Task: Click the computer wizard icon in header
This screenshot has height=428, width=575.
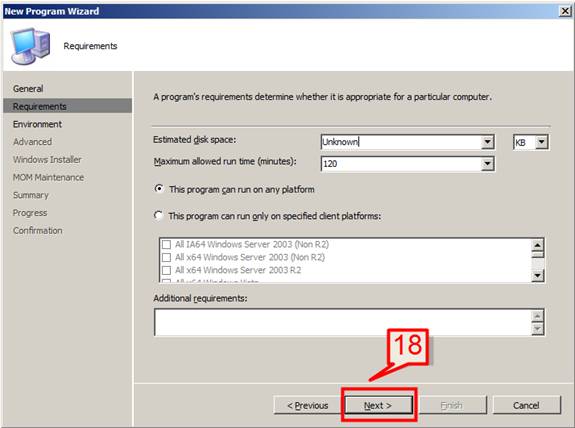Action: point(30,46)
